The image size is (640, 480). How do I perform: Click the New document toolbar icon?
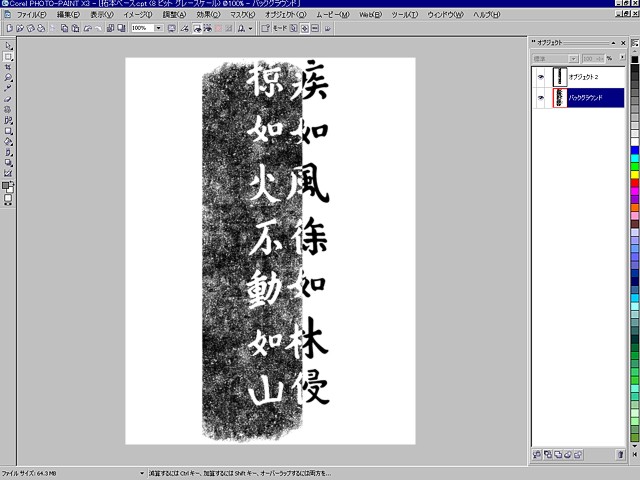pos(10,28)
